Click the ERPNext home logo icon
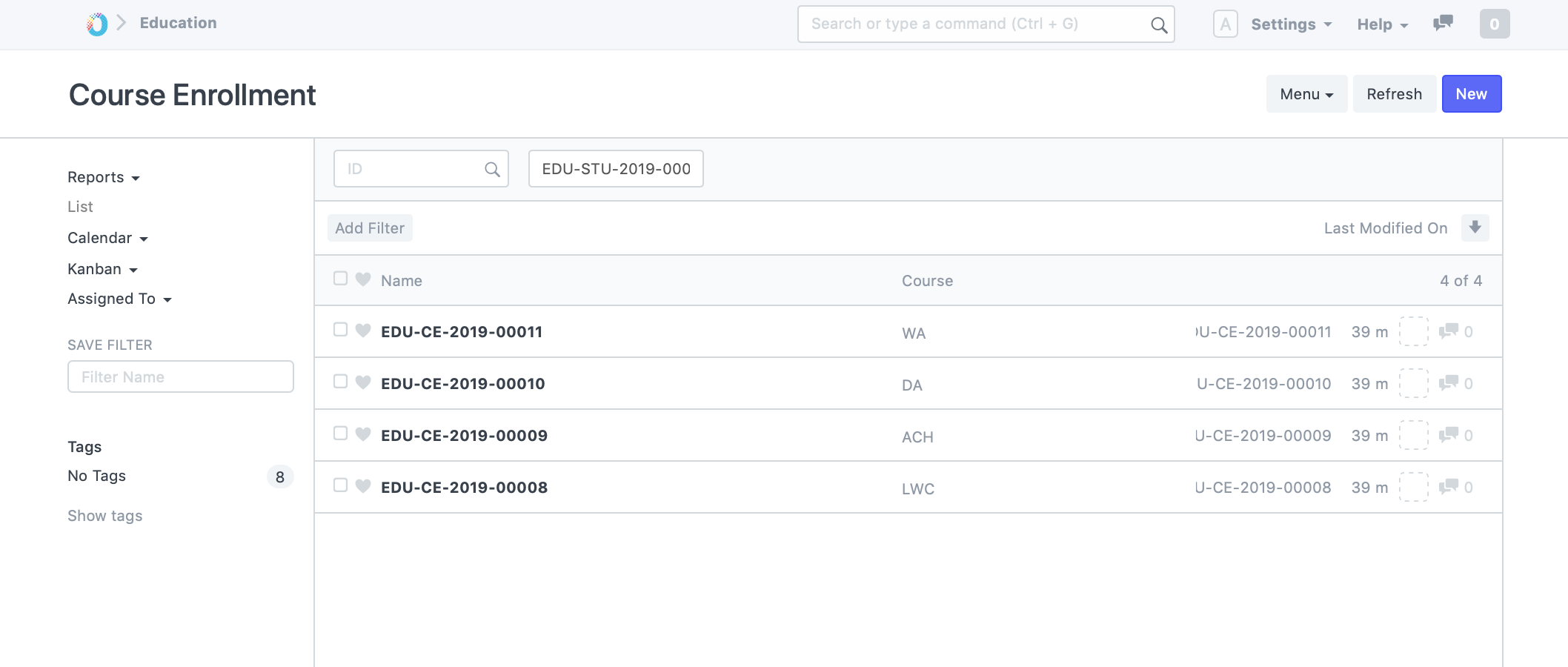The height and width of the screenshot is (667, 1568). (97, 24)
